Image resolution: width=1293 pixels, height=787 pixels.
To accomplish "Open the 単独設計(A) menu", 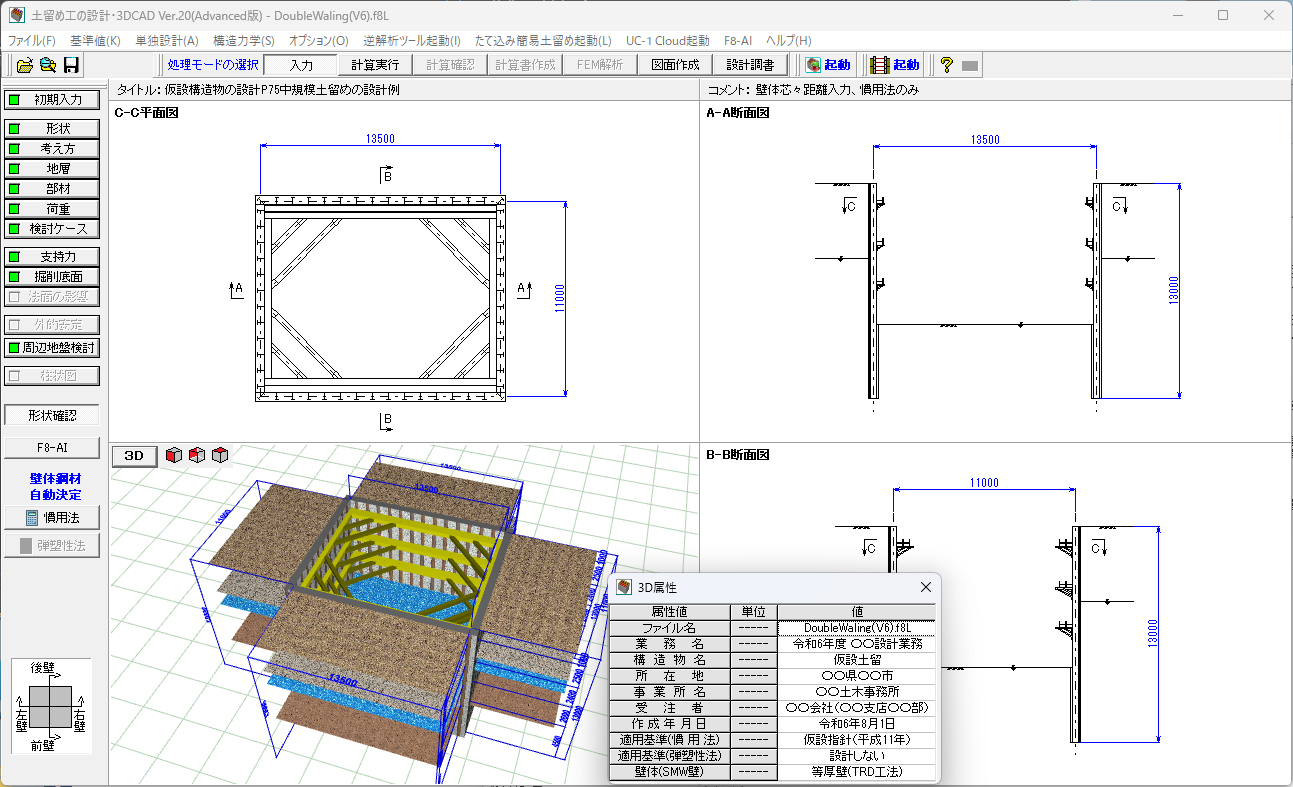I will [x=167, y=41].
